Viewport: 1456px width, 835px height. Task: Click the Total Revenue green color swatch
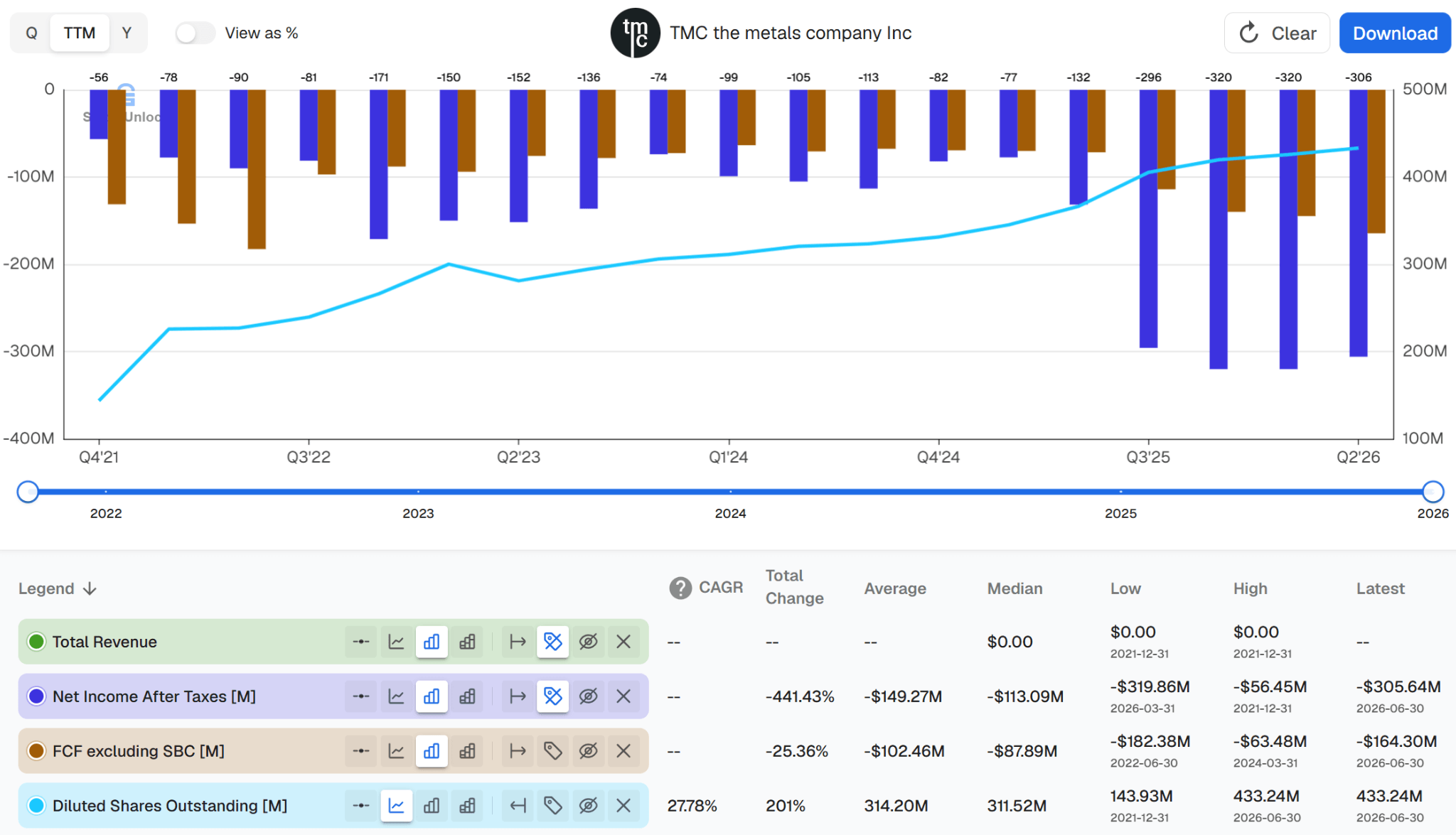click(36, 642)
